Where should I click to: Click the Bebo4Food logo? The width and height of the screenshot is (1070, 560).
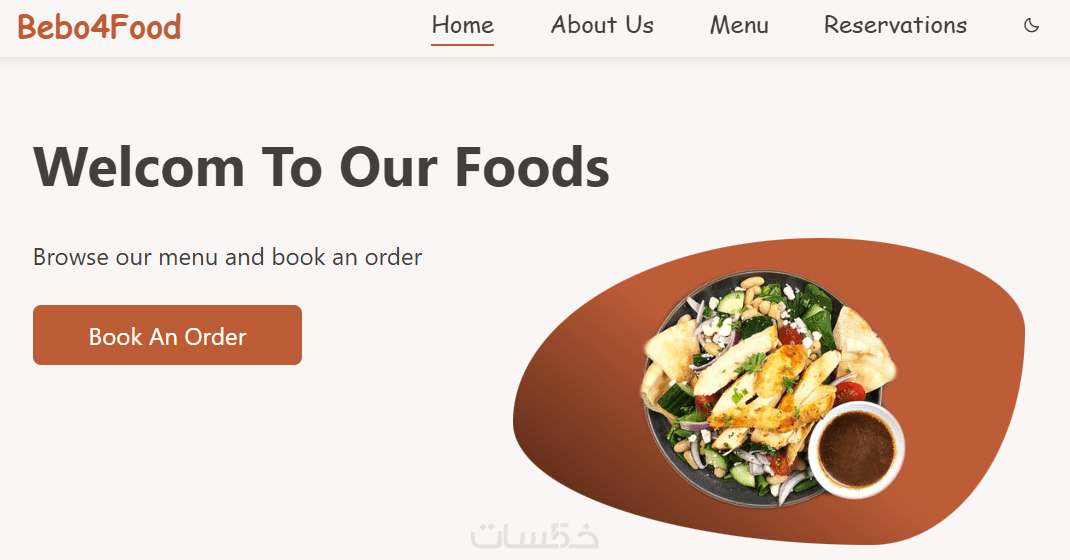coord(100,27)
